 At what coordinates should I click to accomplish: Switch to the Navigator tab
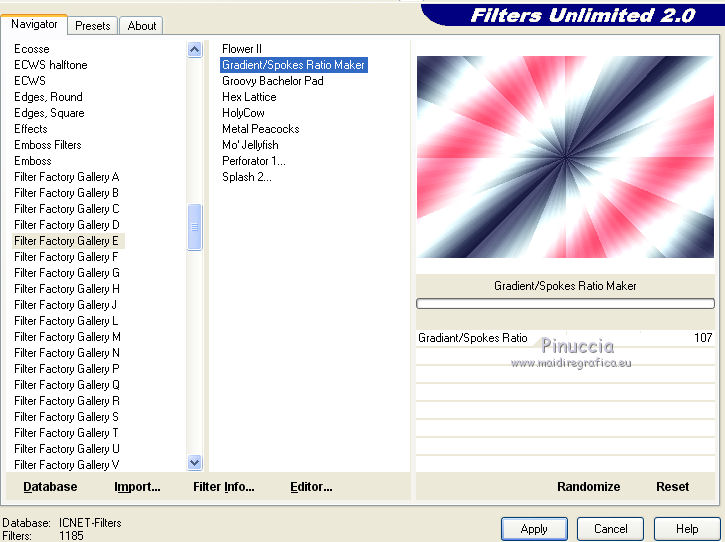point(34,24)
